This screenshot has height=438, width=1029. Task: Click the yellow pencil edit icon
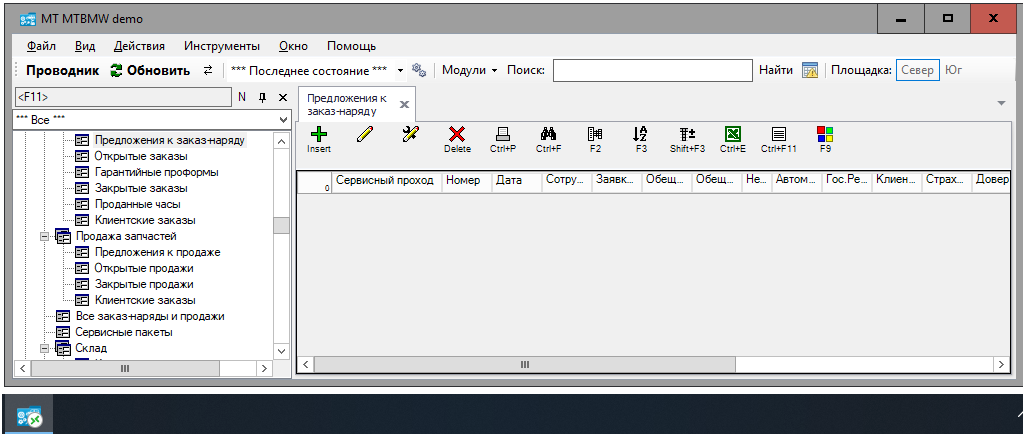coord(364,135)
